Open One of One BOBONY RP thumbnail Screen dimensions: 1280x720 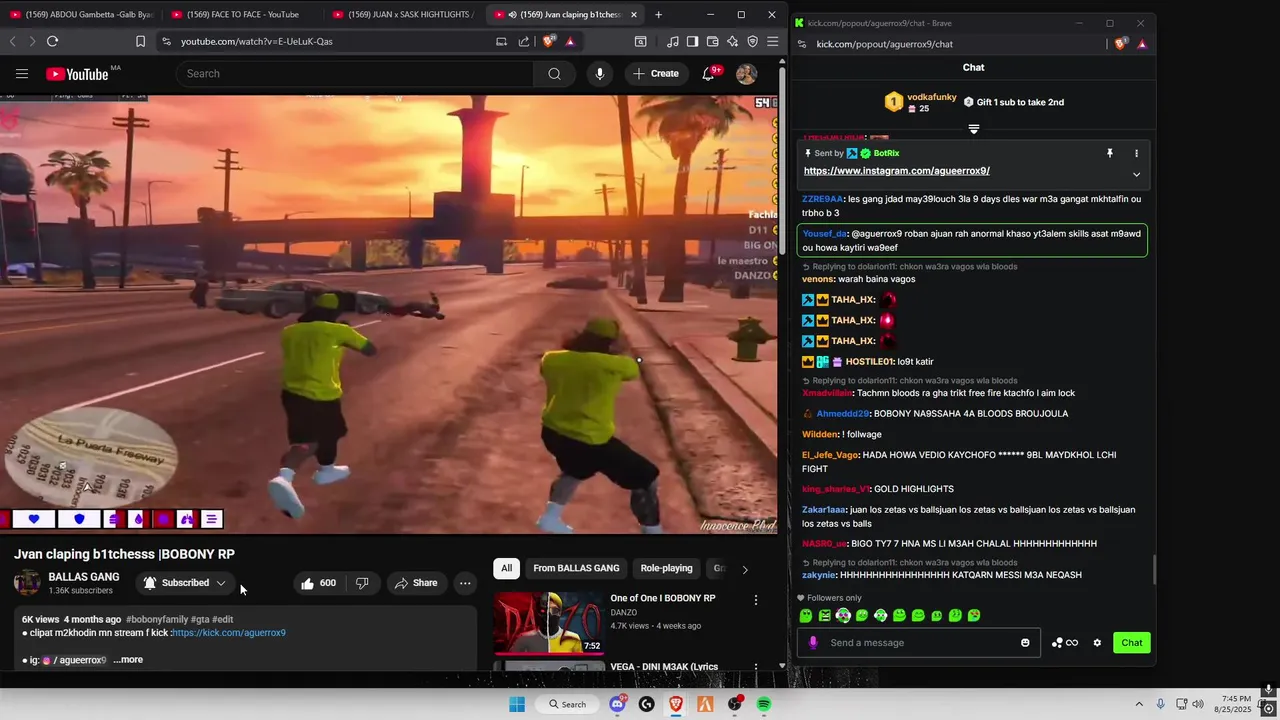coord(548,622)
